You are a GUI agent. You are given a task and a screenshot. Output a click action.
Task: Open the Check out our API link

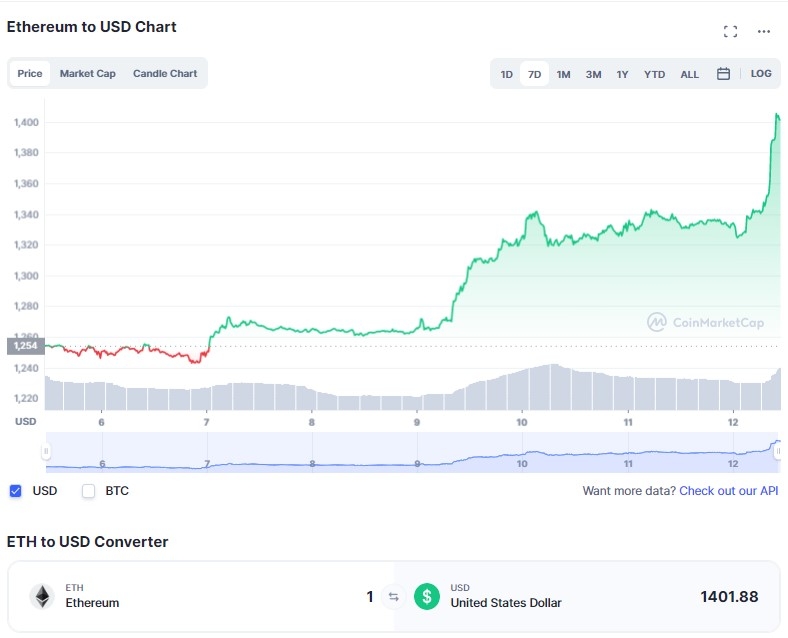click(728, 491)
